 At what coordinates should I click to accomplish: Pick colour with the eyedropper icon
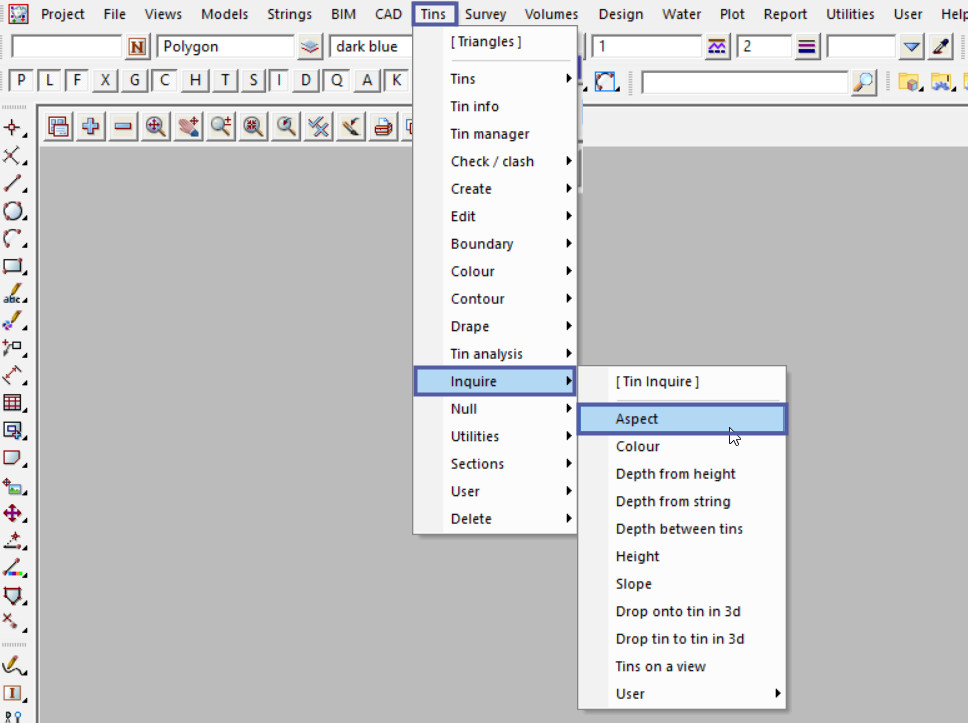point(941,47)
